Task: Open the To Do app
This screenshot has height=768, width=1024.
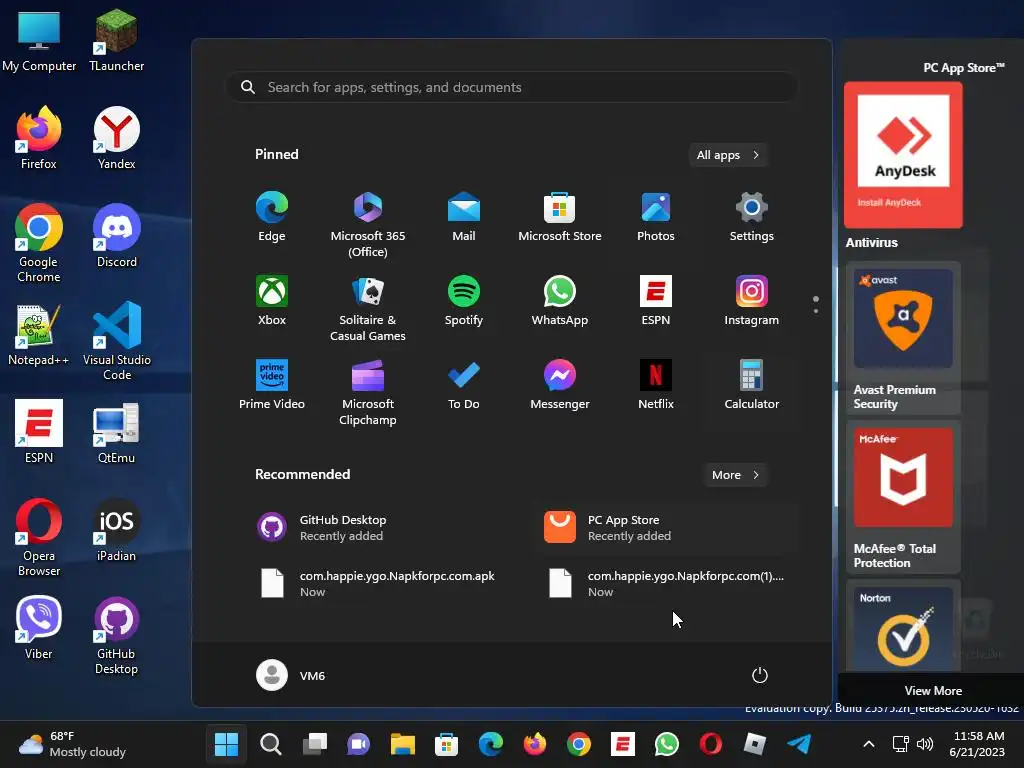Action: [x=464, y=385]
